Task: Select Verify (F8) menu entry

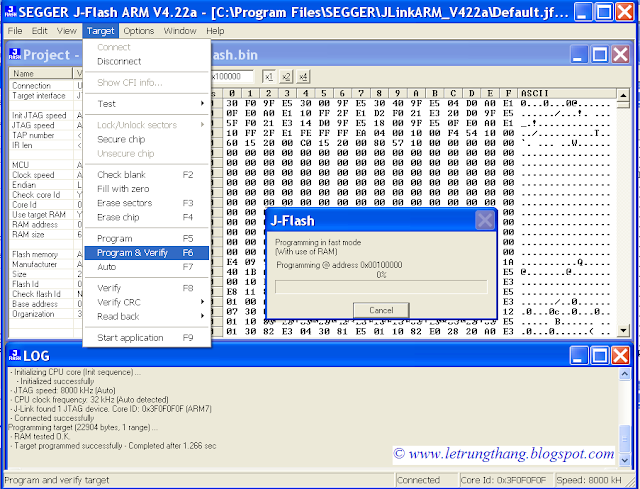Action: 146,288
